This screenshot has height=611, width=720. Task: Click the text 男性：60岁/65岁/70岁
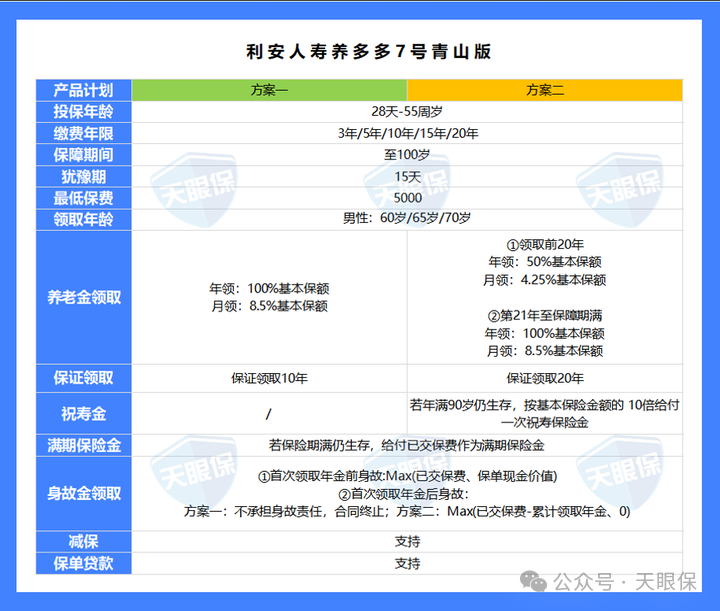(x=407, y=218)
